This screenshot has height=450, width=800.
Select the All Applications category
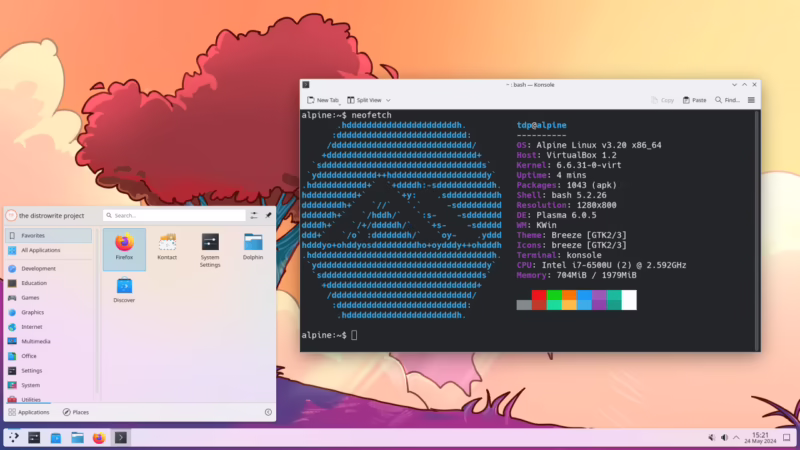click(48, 250)
